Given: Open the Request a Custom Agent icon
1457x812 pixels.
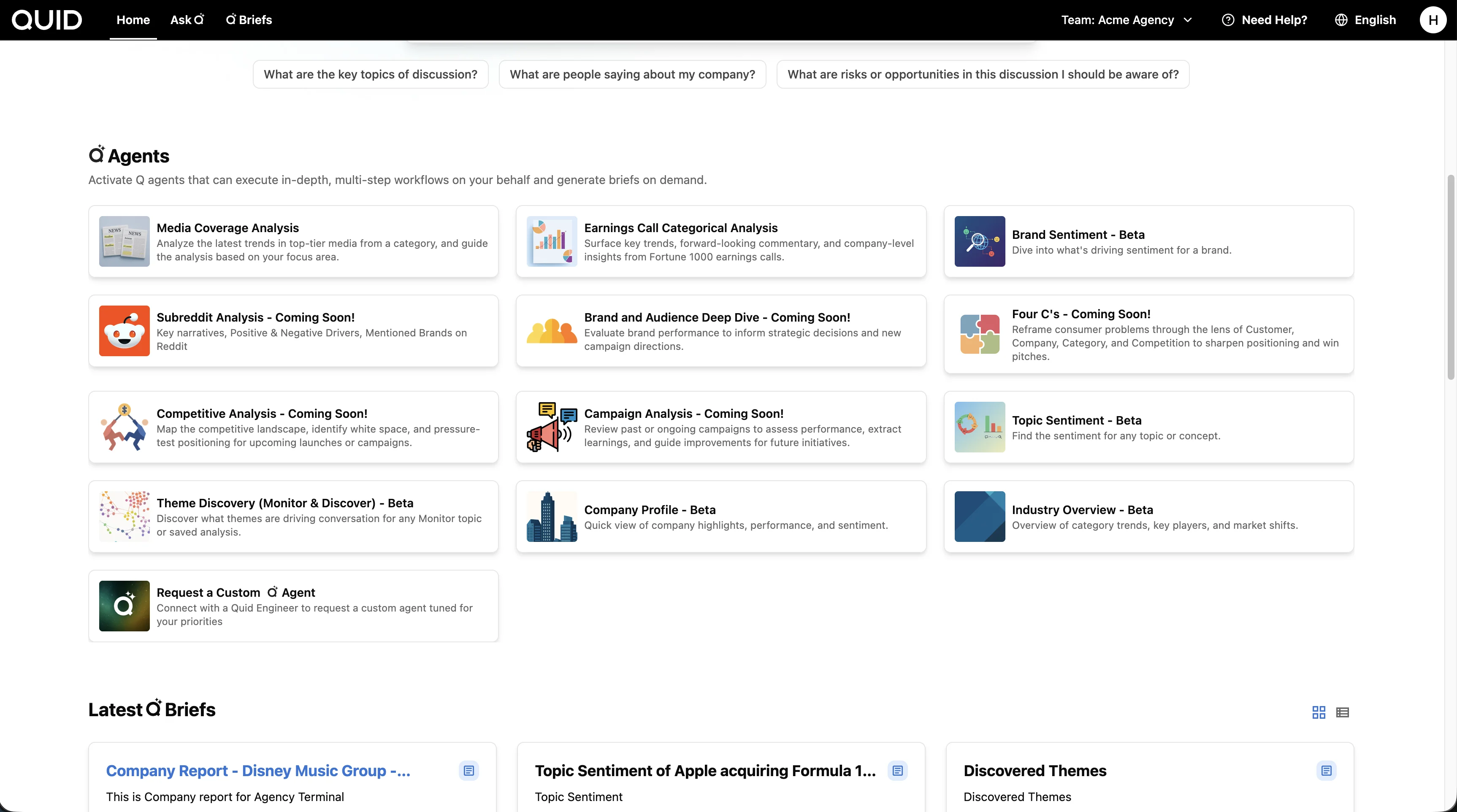Looking at the screenshot, I should tap(124, 606).
